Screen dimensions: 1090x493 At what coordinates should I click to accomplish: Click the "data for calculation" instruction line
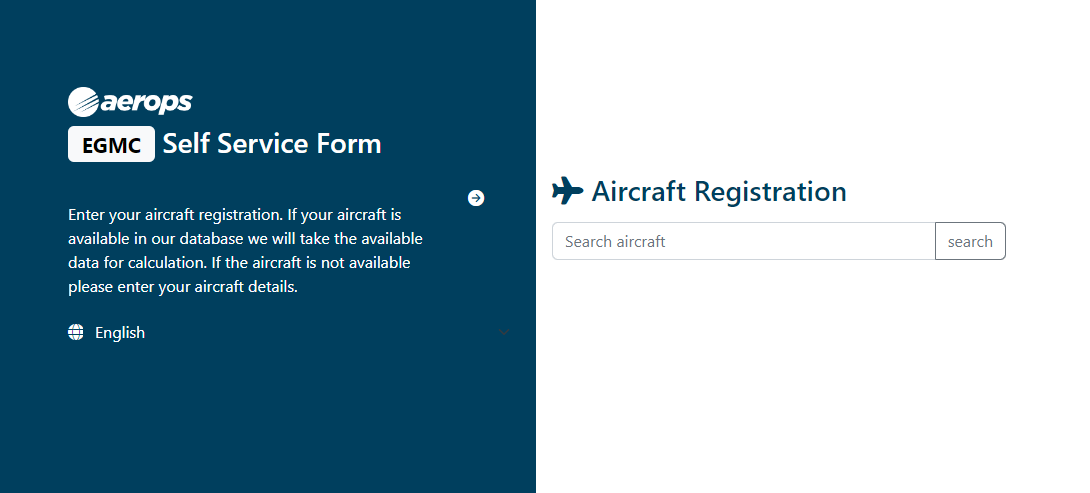tap(239, 263)
